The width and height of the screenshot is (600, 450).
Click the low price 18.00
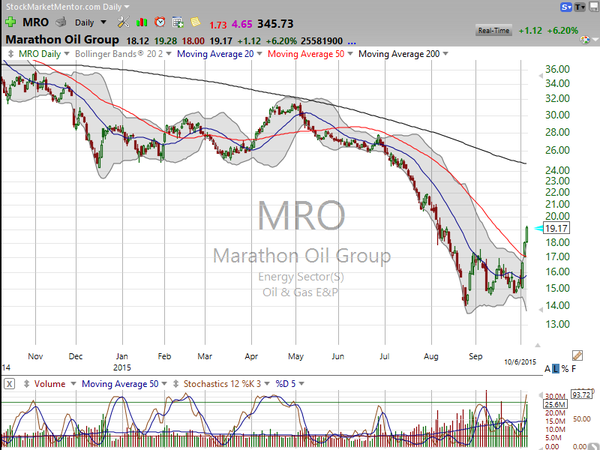pos(193,41)
